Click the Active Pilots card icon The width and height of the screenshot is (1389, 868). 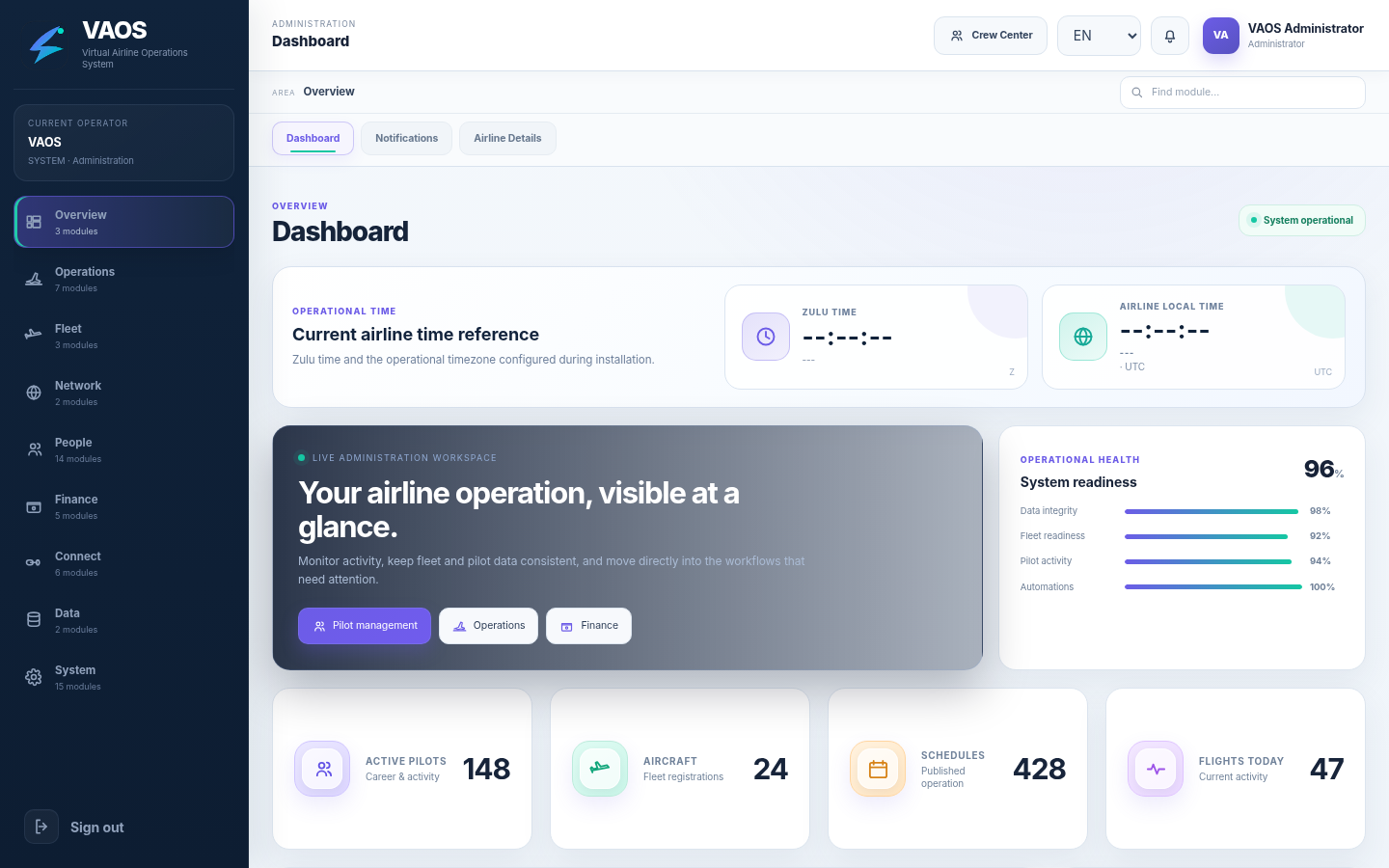point(323,769)
